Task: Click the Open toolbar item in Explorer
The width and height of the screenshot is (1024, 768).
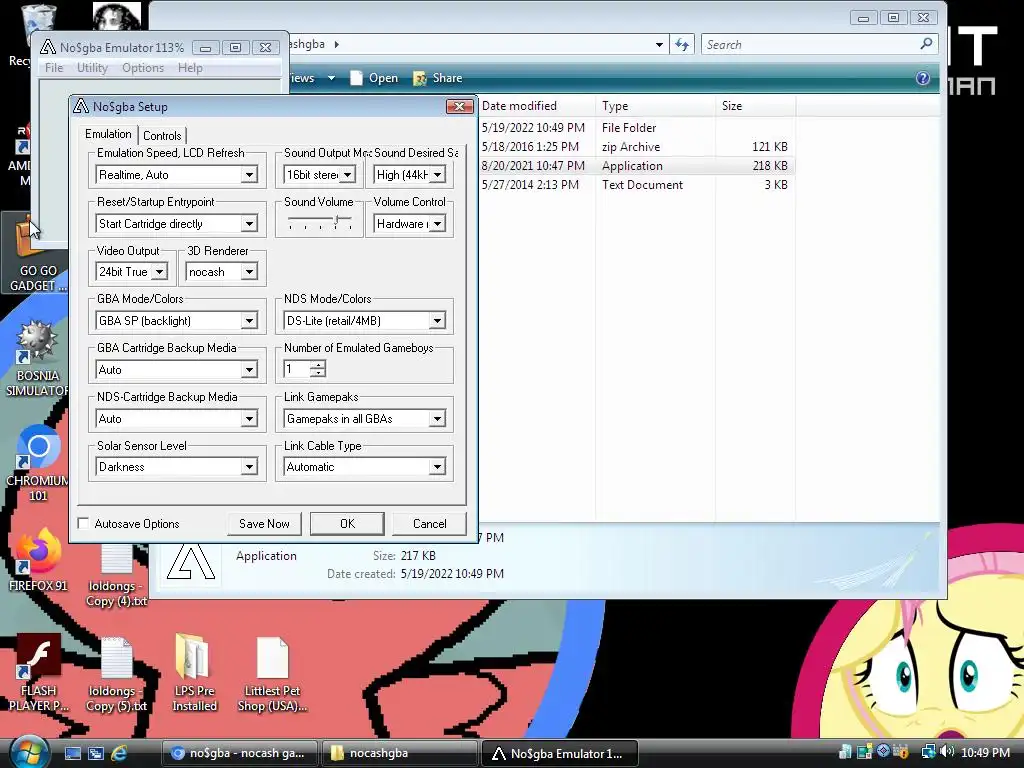Action: [374, 78]
